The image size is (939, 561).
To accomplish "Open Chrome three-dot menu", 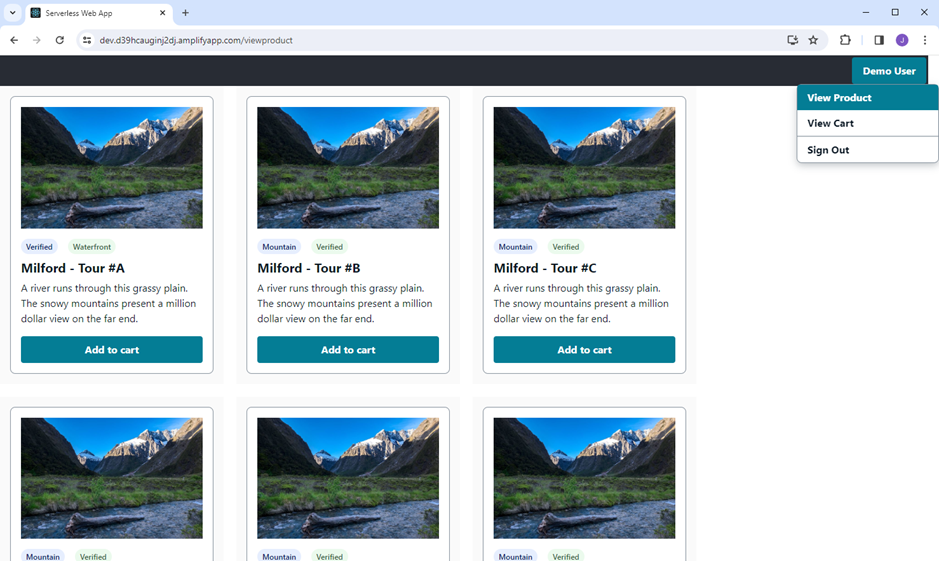I will click(925, 40).
